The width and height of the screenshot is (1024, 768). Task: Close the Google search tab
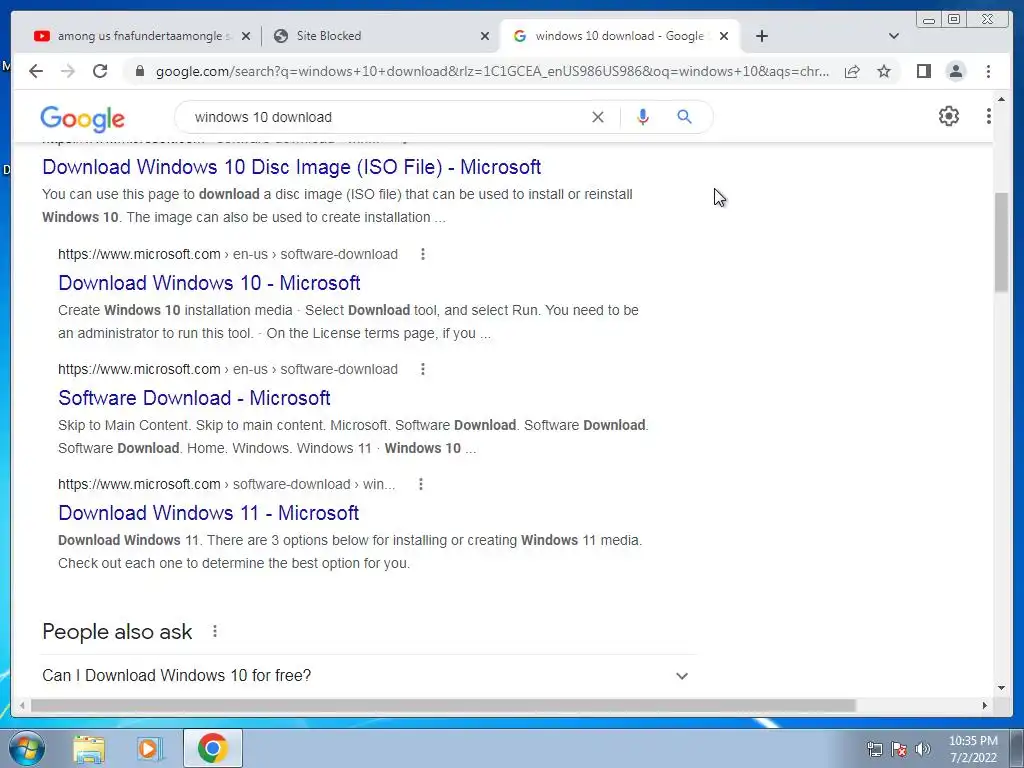[x=724, y=36]
